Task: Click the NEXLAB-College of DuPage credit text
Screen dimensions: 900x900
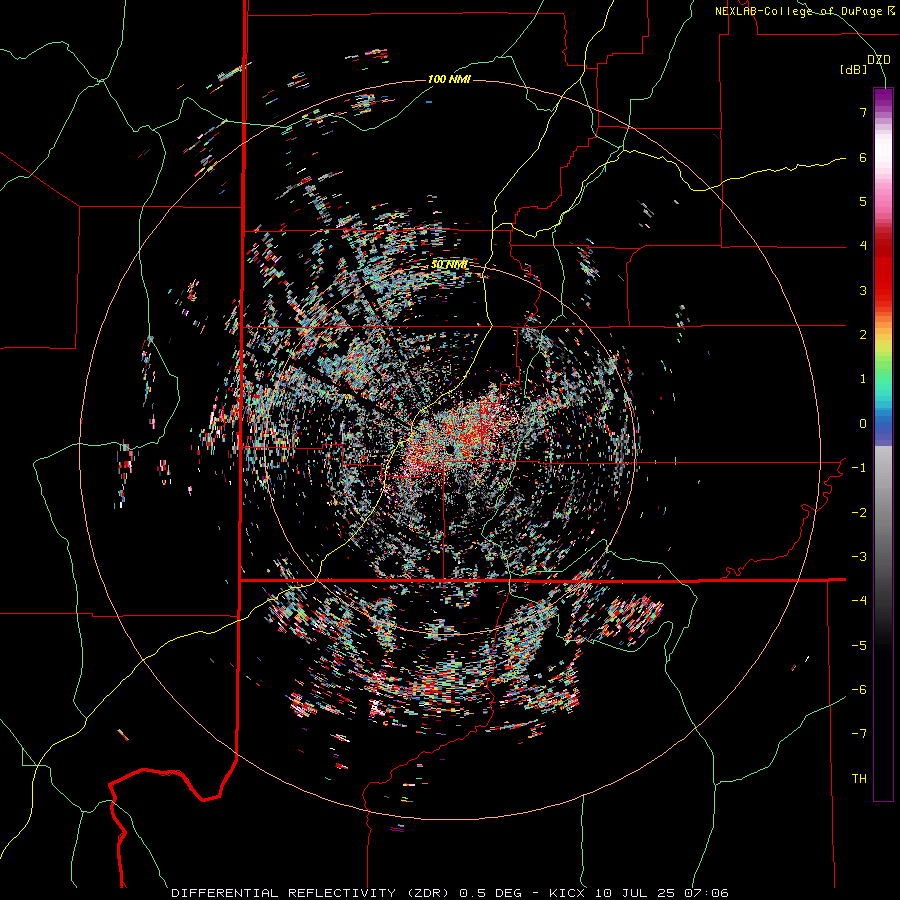Action: 805,11
